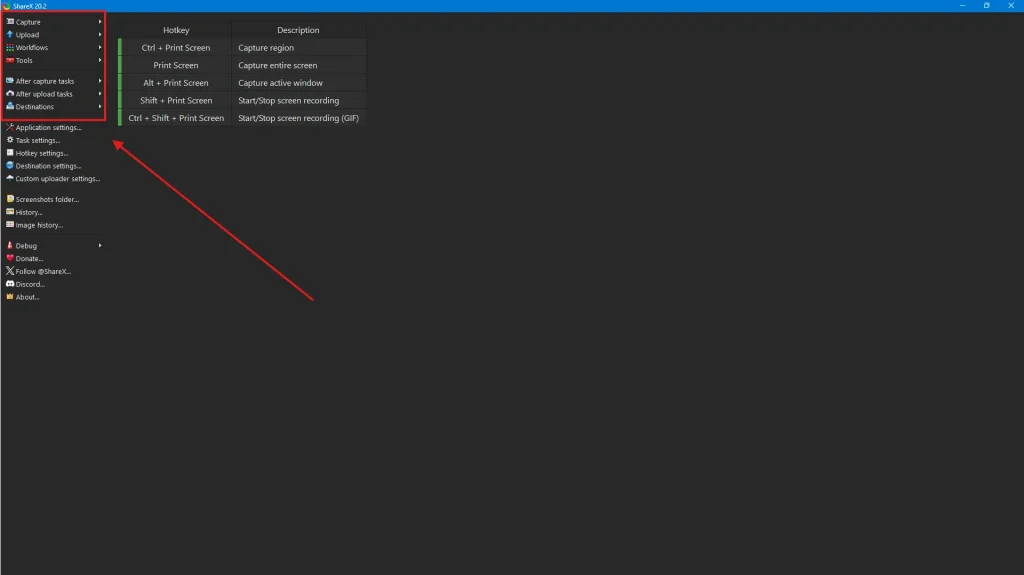The width and height of the screenshot is (1024, 575).
Task: Open Hotkey settings
Action: pos(42,153)
